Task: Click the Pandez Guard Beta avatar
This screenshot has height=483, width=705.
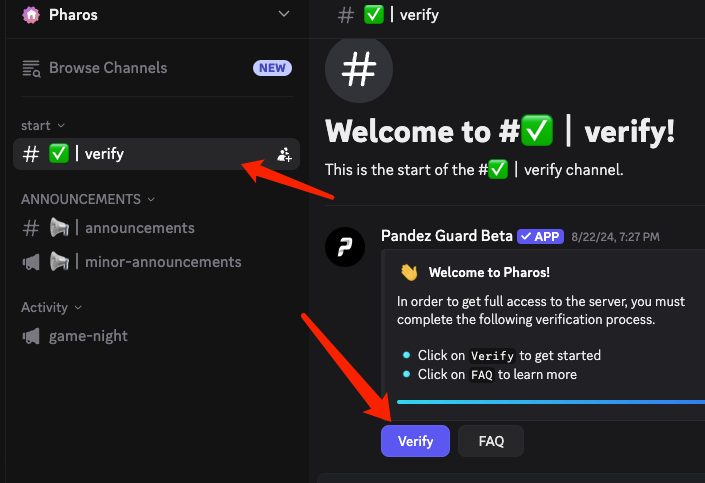Action: tap(345, 246)
